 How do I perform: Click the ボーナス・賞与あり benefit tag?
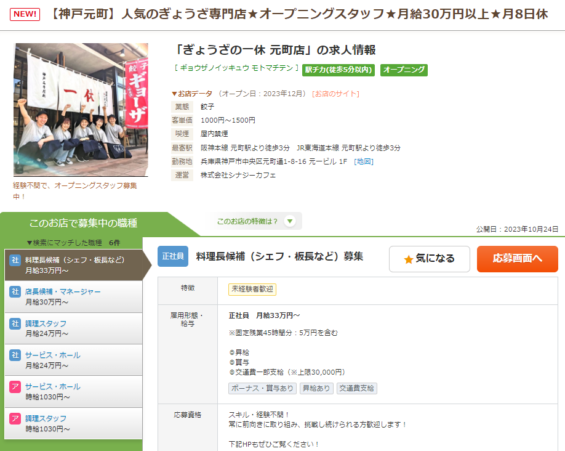point(262,388)
